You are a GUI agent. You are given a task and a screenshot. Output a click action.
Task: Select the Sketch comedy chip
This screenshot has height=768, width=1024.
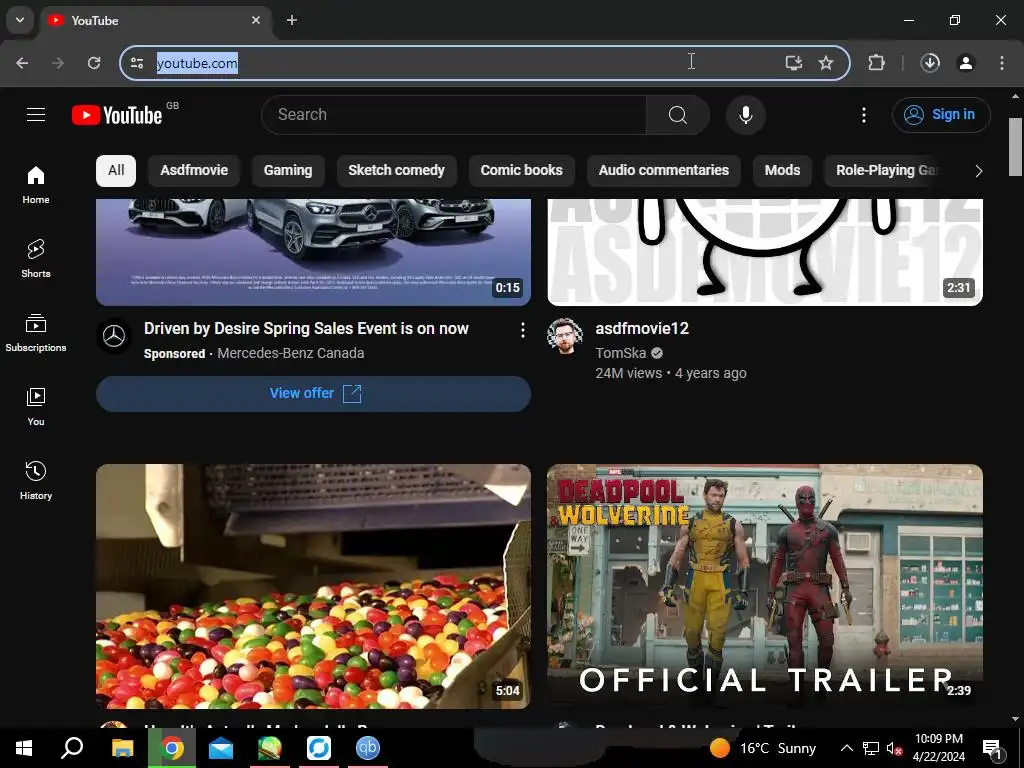396,170
